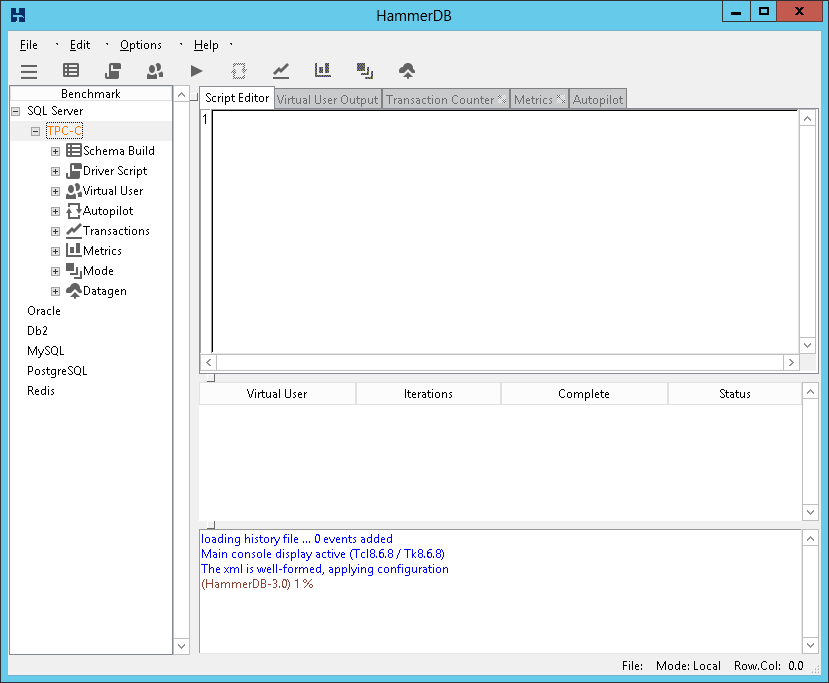
Task: Click the Autopilot tree icon
Action: click(x=73, y=211)
